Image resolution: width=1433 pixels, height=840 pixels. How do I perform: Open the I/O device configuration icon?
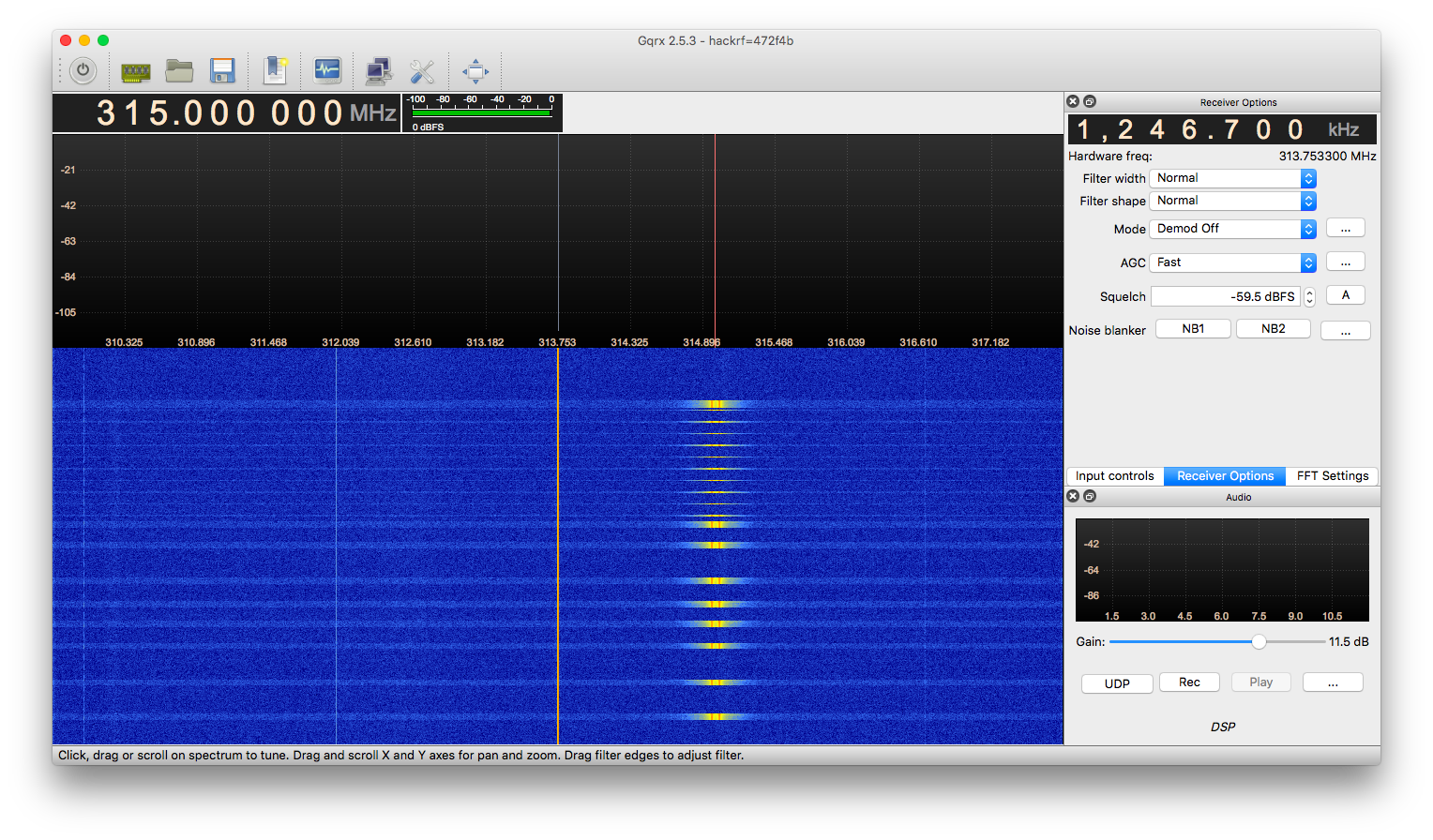coord(136,71)
